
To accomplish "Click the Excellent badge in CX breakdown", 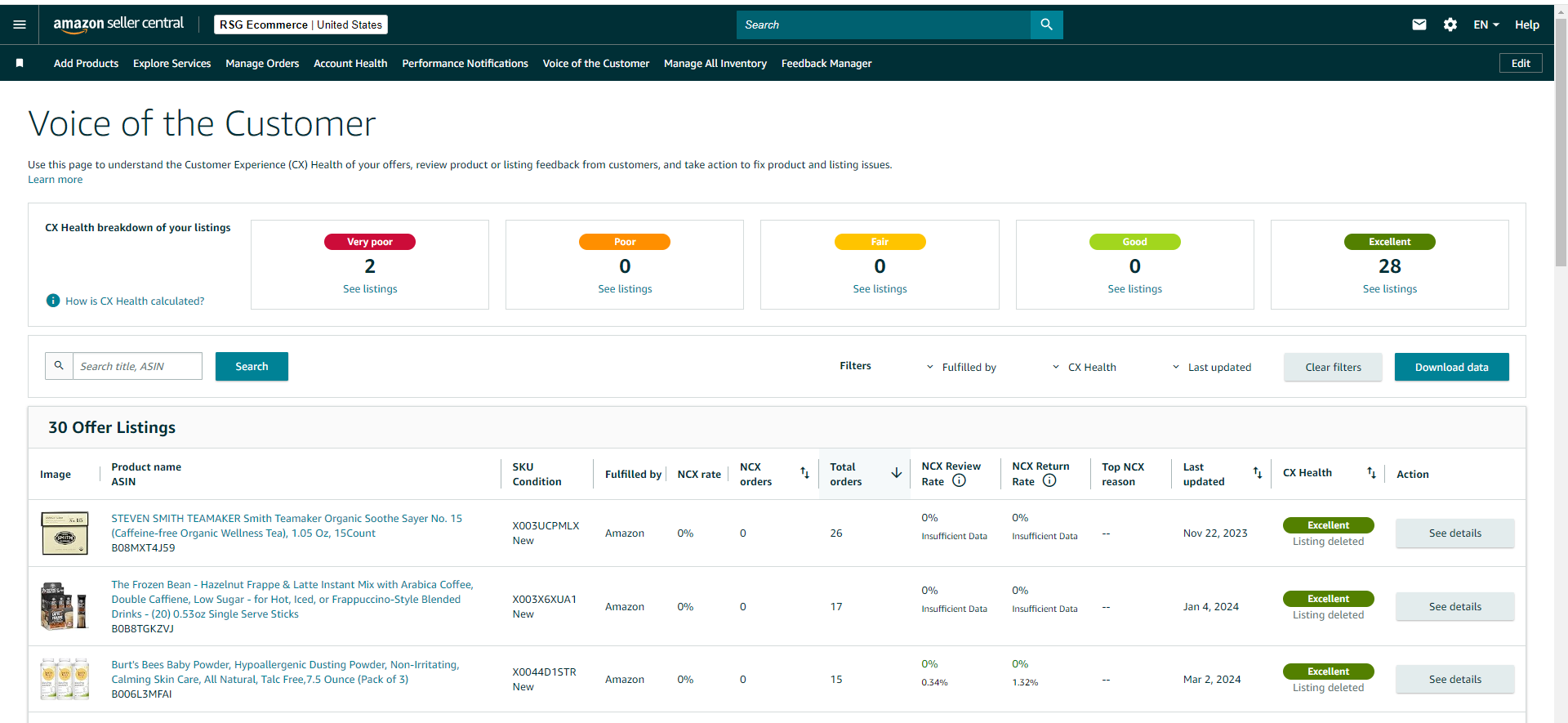I will tap(1389, 242).
